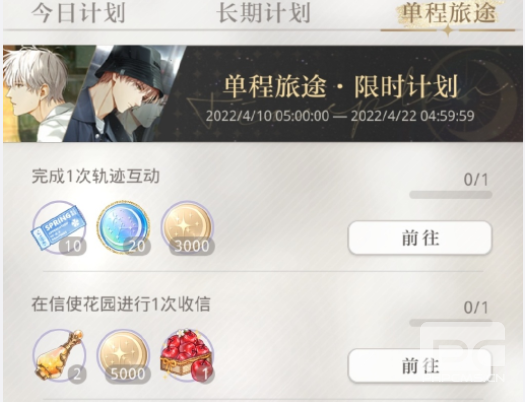The width and height of the screenshot is (525, 402).
Task: Click 前往 for the 信使花园收信 task
Action: click(x=420, y=365)
